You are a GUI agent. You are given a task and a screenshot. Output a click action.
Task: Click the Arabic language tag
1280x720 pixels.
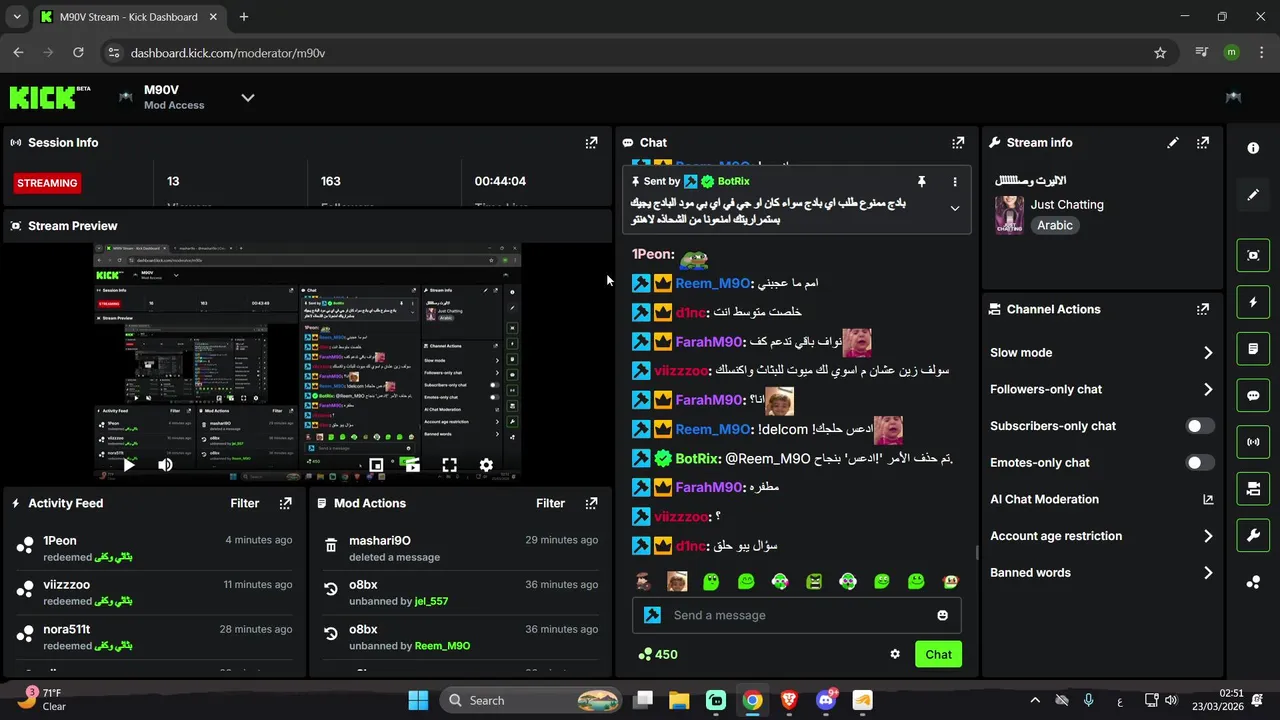click(1055, 225)
